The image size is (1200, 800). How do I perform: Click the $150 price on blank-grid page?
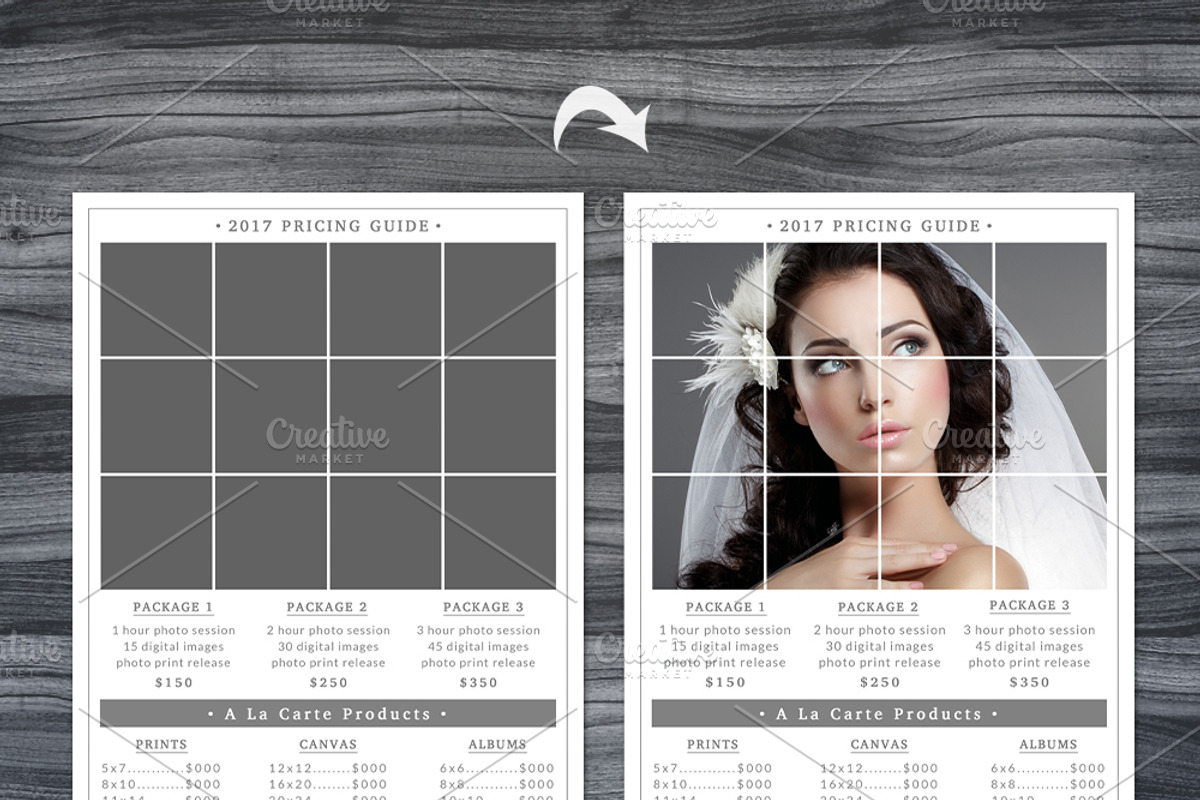click(174, 683)
